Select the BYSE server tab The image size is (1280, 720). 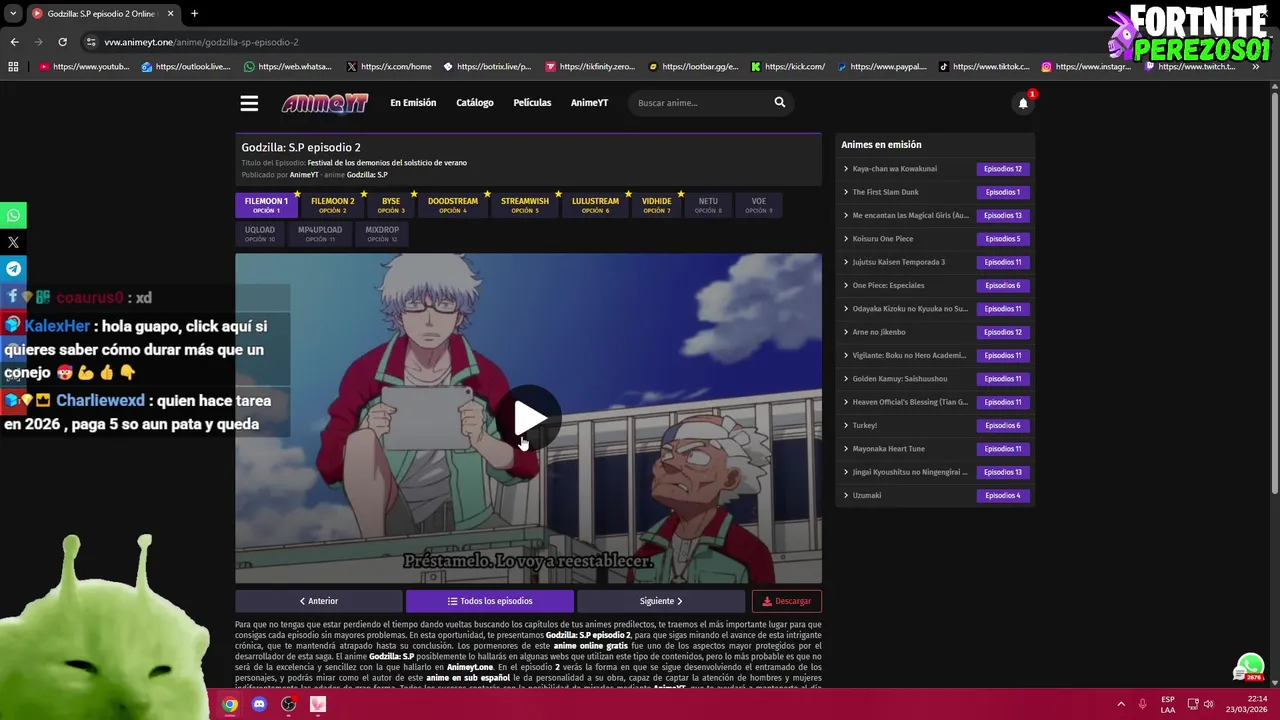tap(391, 204)
